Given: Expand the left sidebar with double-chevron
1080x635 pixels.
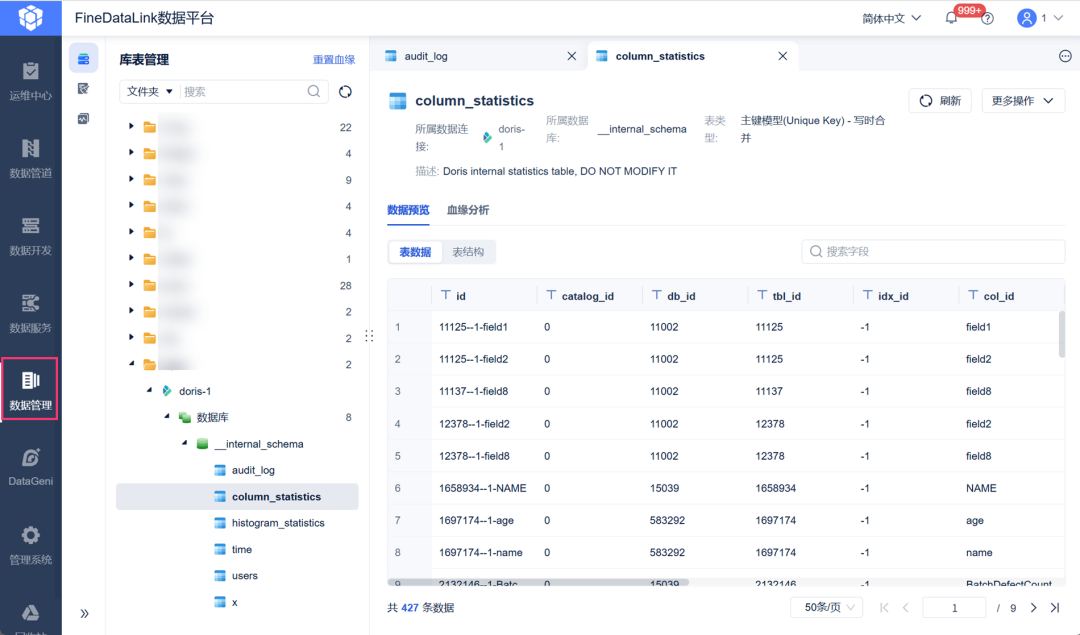Looking at the screenshot, I should tap(84, 614).
